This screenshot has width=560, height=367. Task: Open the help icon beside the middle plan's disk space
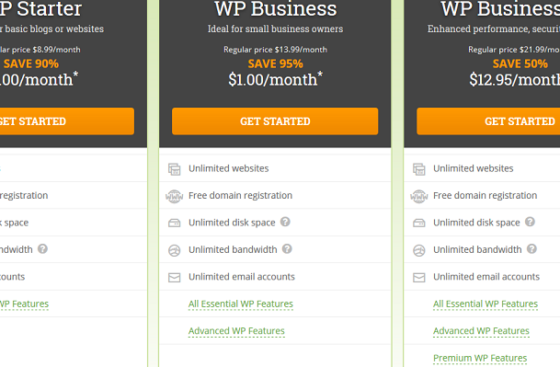[x=285, y=222]
